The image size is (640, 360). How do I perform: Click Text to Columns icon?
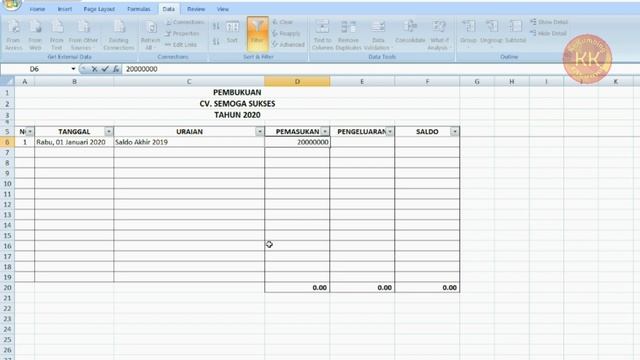[x=322, y=35]
